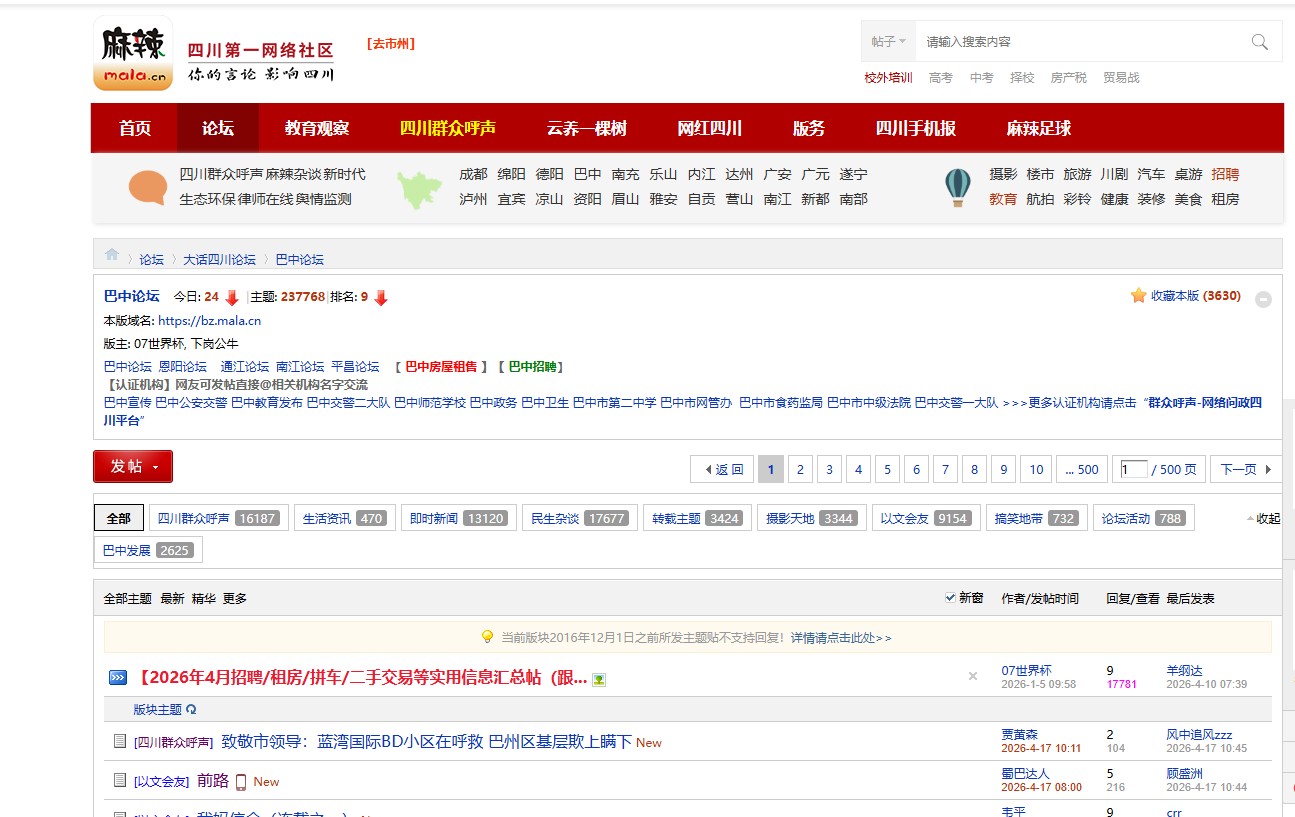Click the hot air balloon icon

pos(957,187)
